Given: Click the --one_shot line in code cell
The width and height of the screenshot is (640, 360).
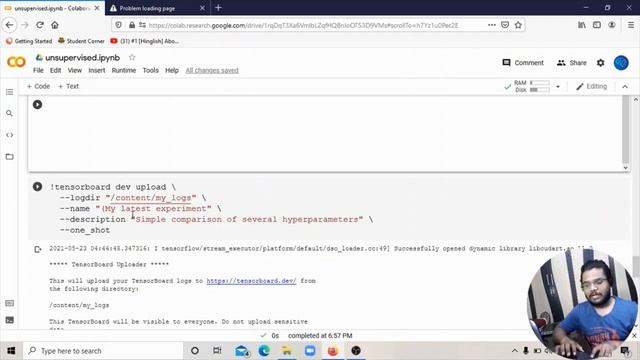Looking at the screenshot, I should pos(85,230).
